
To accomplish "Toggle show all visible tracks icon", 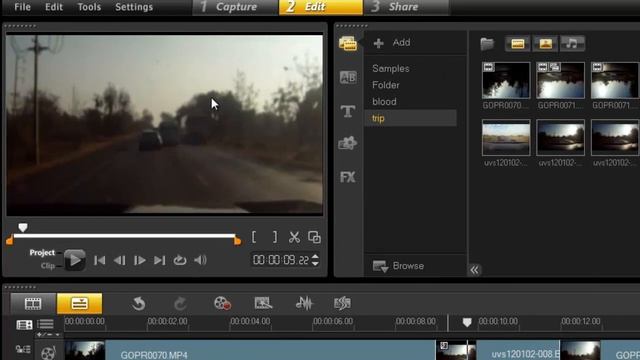I will coord(24,324).
